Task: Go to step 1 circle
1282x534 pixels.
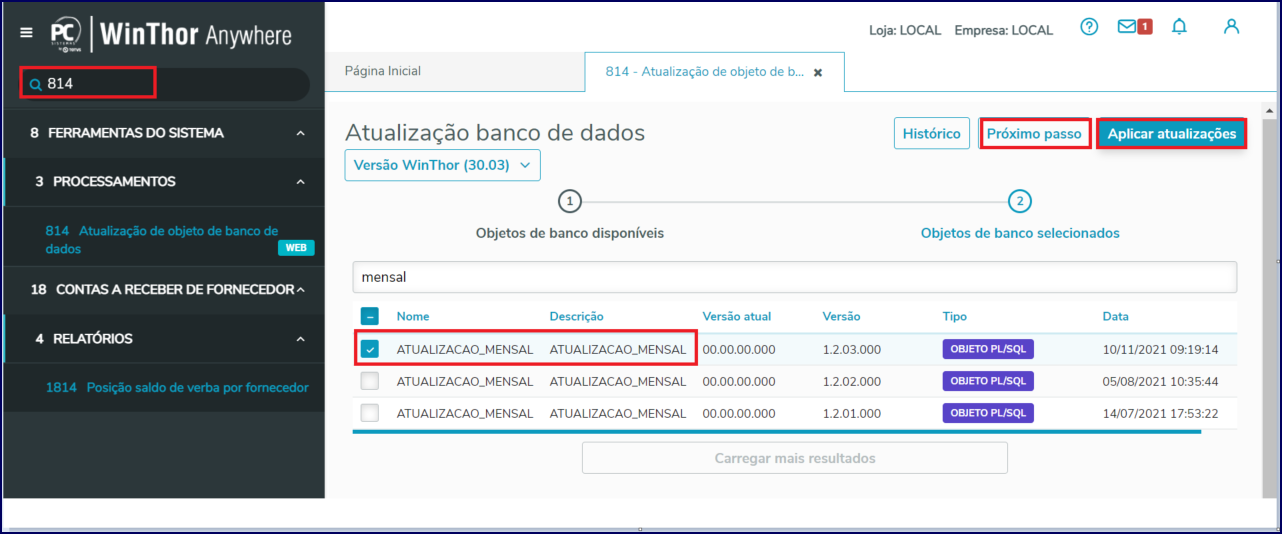Action: (569, 201)
